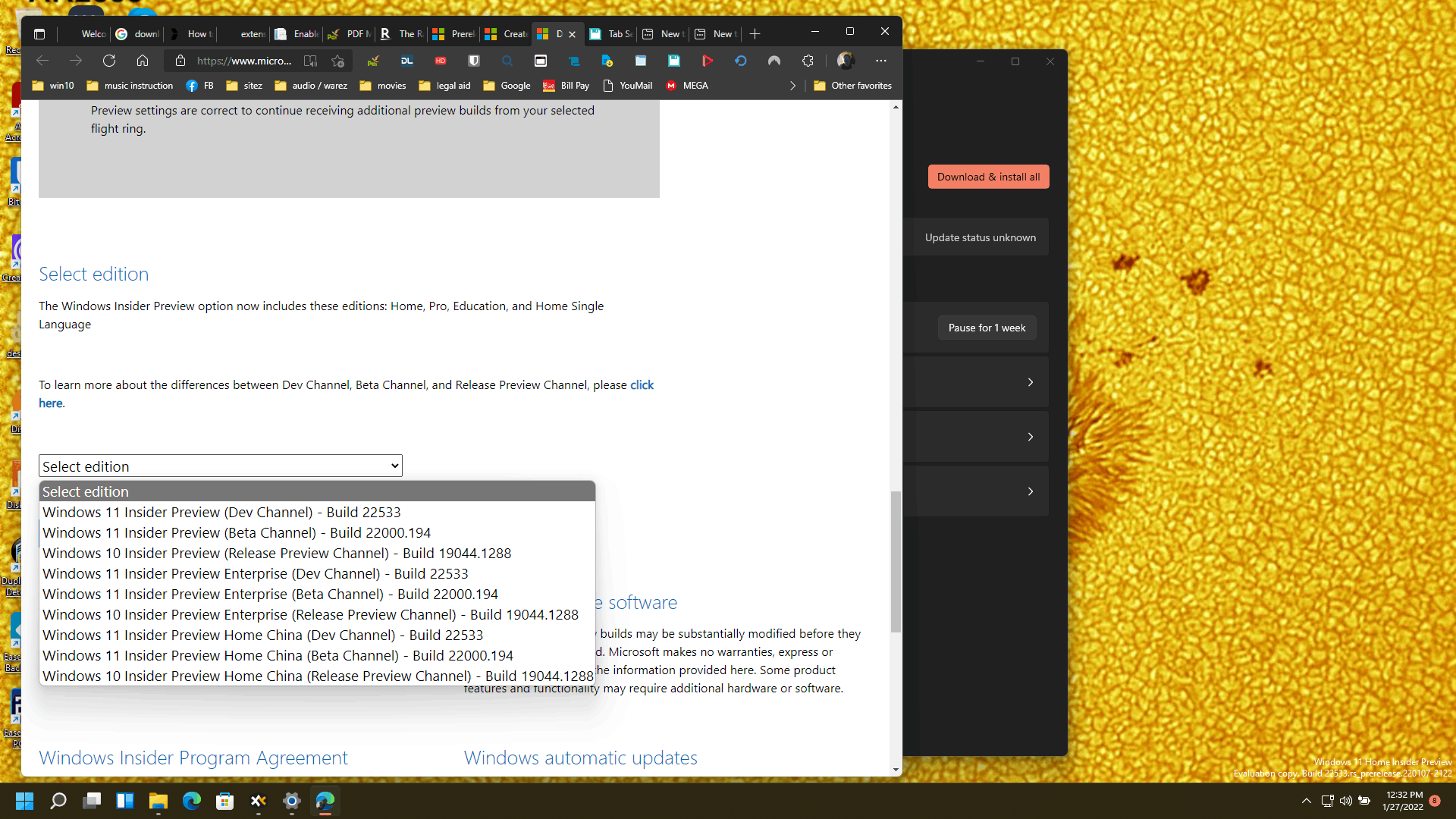Open Edge Settings and more menu

(880, 61)
